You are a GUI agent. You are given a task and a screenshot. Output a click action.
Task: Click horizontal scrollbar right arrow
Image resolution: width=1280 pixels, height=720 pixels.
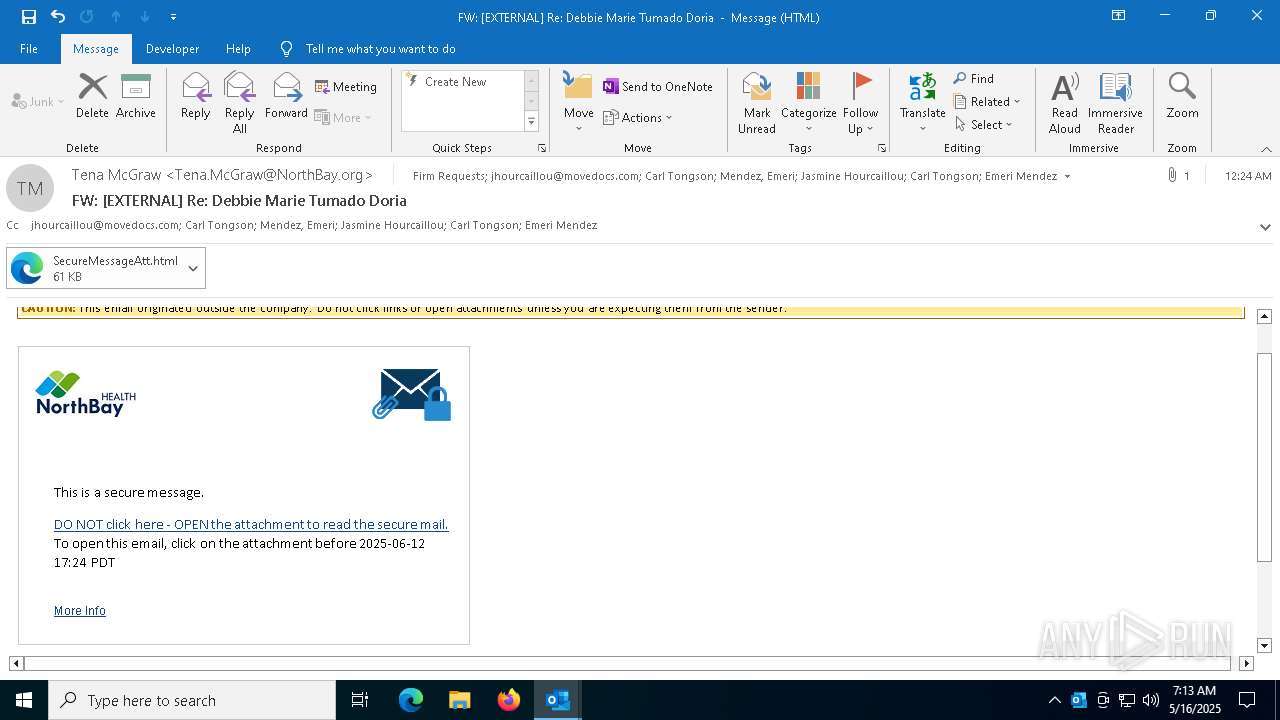[x=1246, y=663]
